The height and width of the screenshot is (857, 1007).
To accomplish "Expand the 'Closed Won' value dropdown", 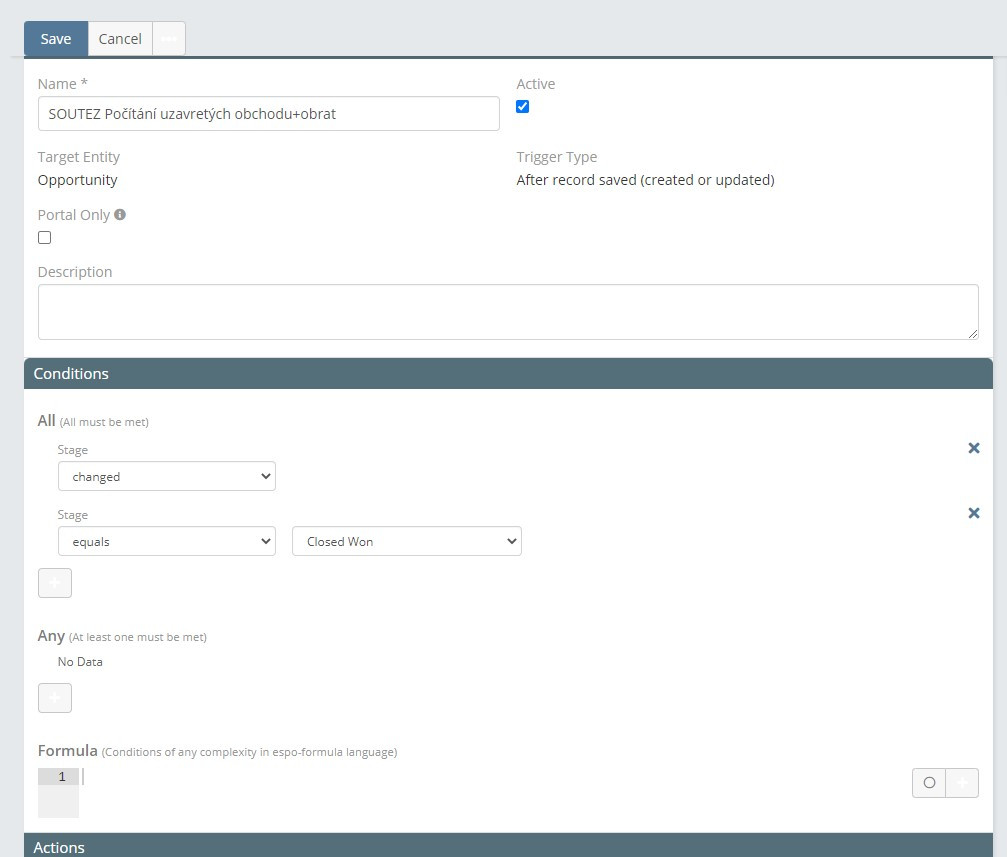I will (407, 542).
